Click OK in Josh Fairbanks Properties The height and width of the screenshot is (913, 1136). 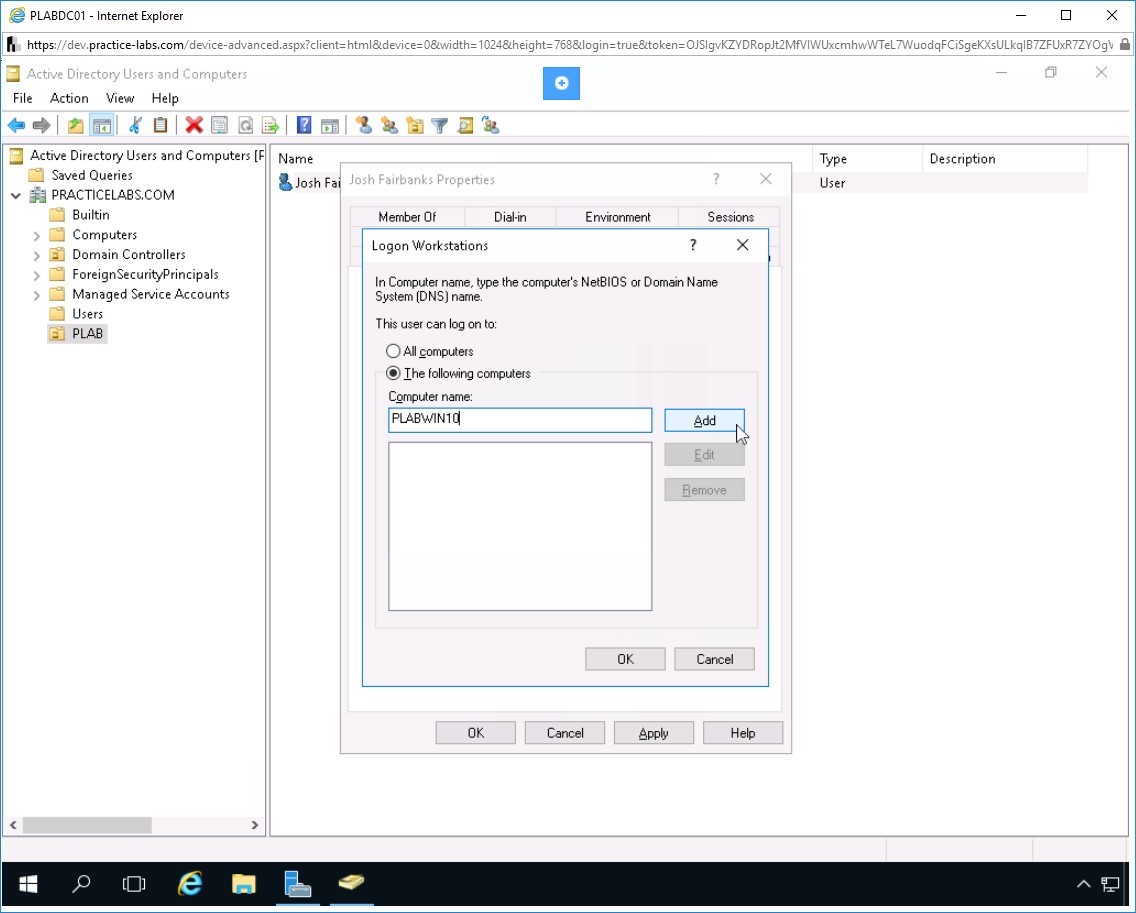pos(475,733)
